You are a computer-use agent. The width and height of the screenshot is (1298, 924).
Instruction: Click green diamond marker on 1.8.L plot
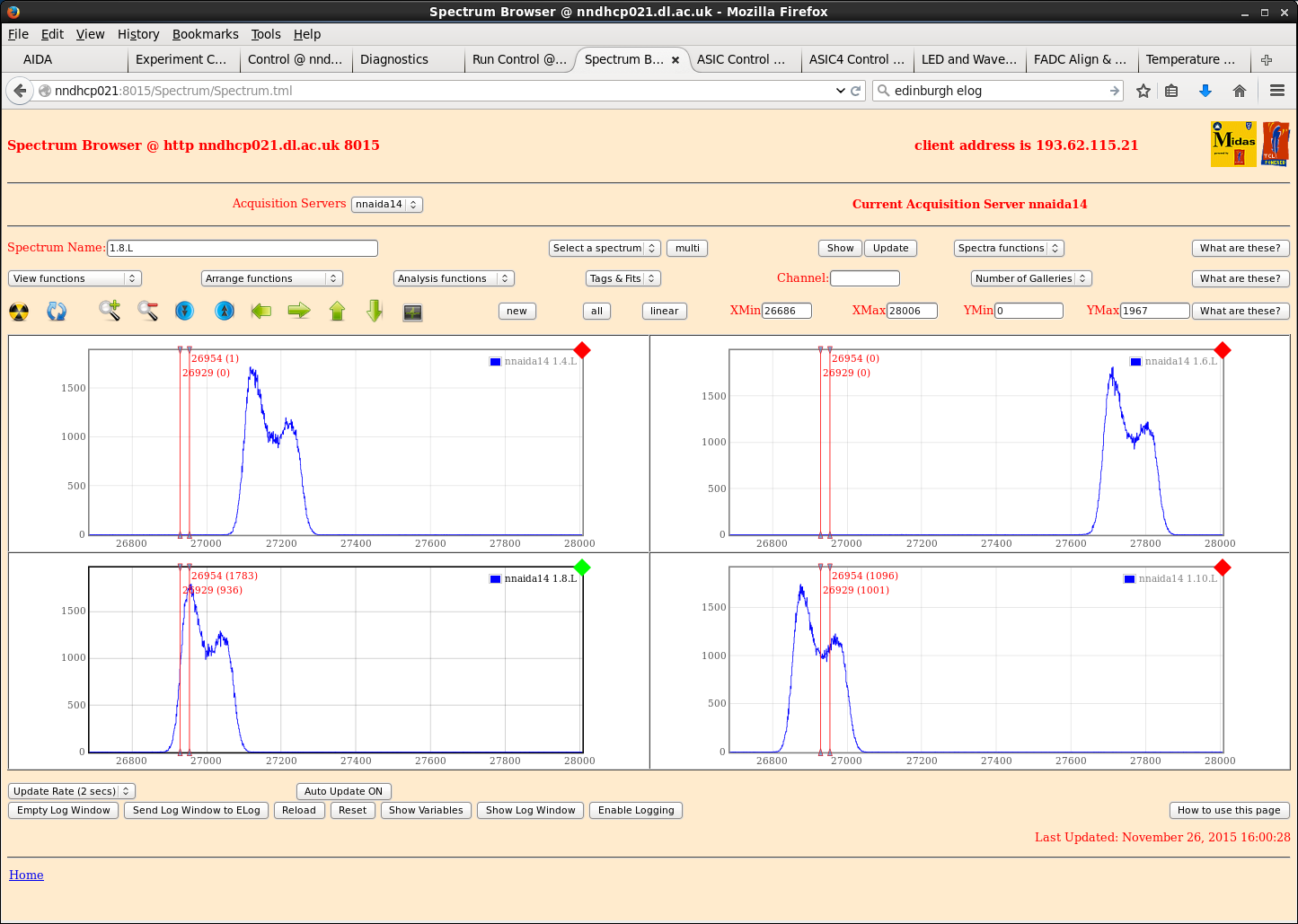point(582,567)
